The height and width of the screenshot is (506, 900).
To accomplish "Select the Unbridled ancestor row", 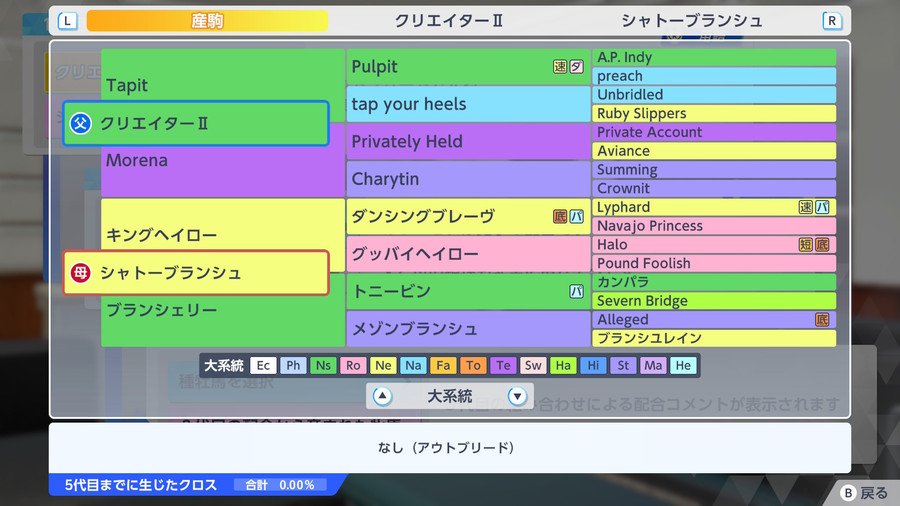I will point(714,95).
